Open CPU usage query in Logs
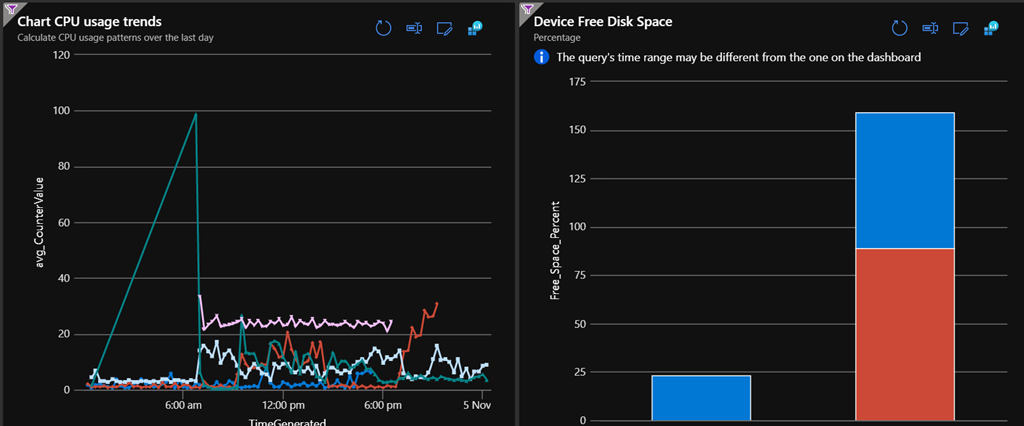Image resolution: width=1024 pixels, height=426 pixels. [x=413, y=27]
